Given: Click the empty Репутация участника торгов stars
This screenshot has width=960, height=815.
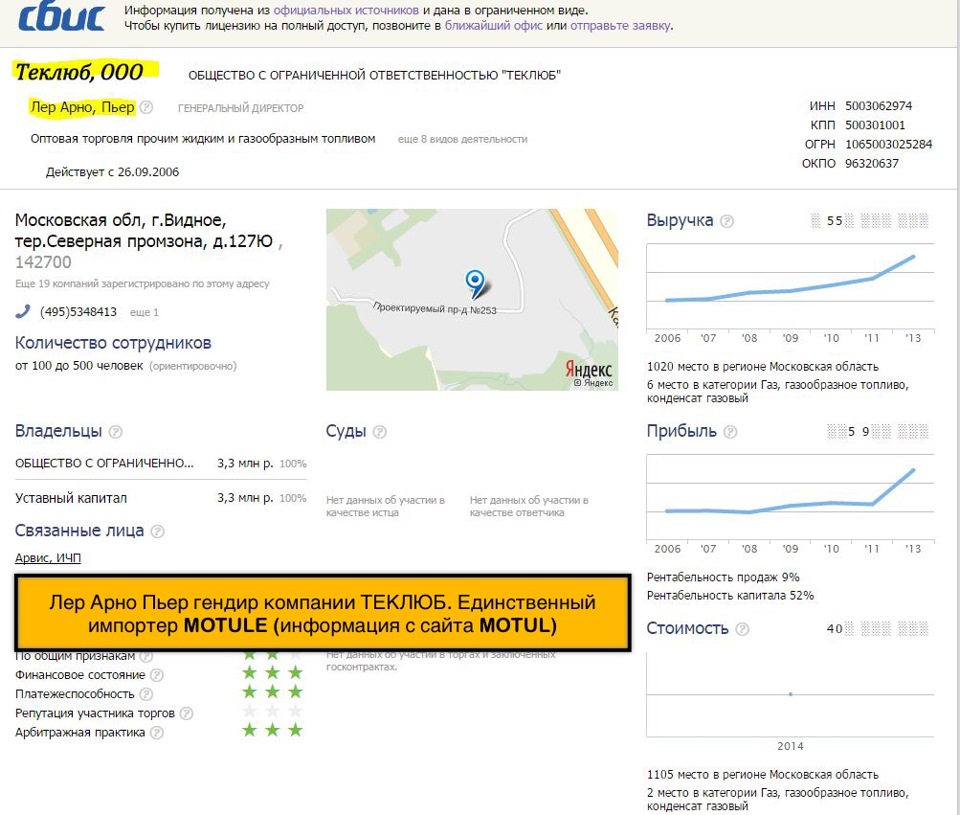Looking at the screenshot, I should tap(272, 711).
